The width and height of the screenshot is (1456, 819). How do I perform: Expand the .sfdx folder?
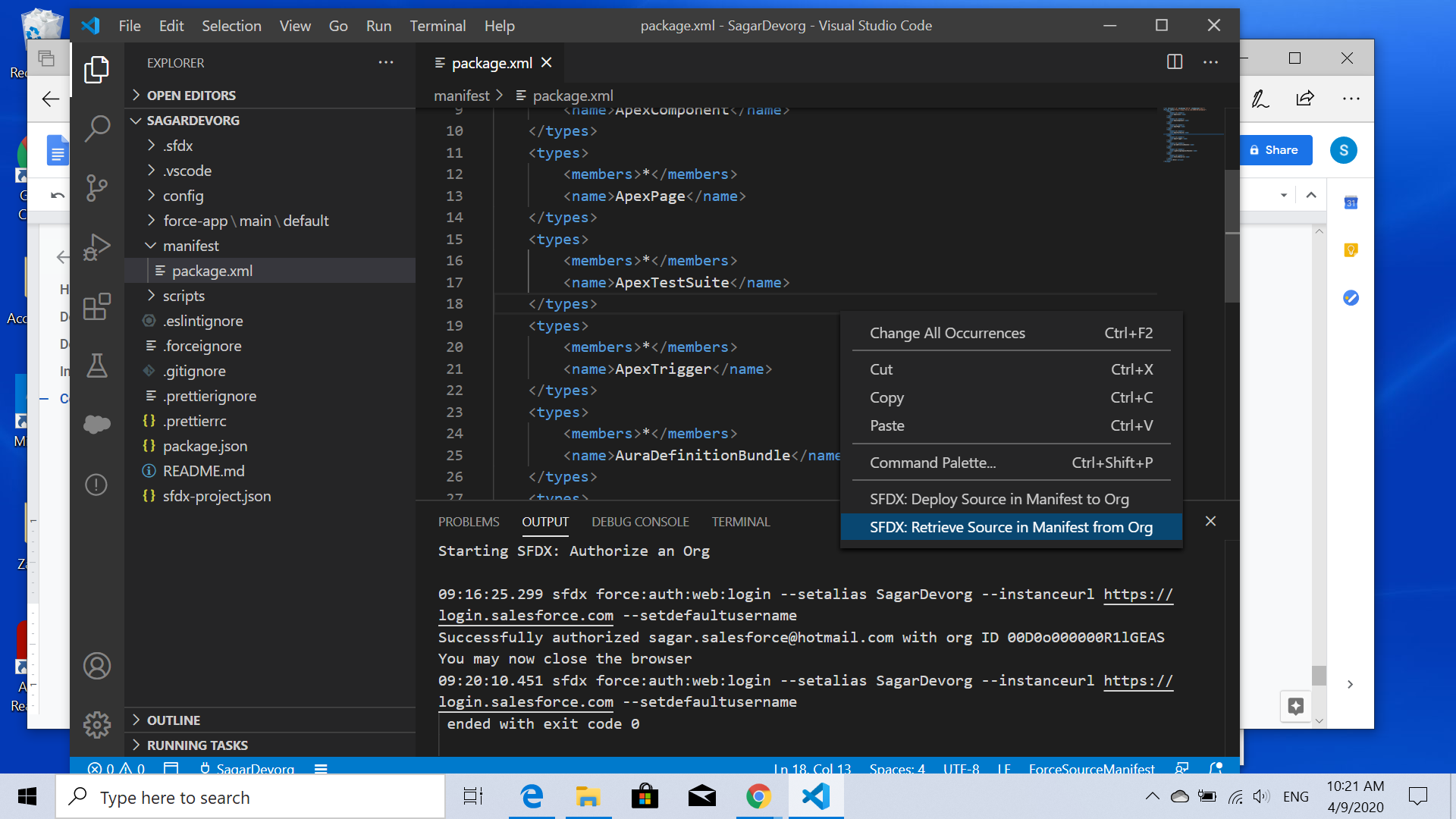(x=270, y=146)
